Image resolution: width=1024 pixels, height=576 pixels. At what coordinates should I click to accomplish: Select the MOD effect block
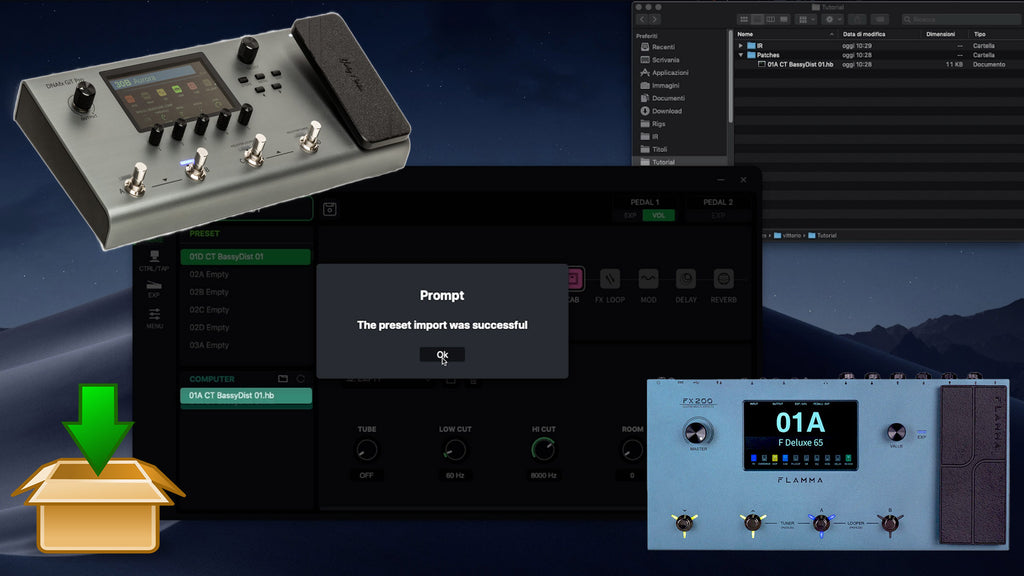(649, 280)
